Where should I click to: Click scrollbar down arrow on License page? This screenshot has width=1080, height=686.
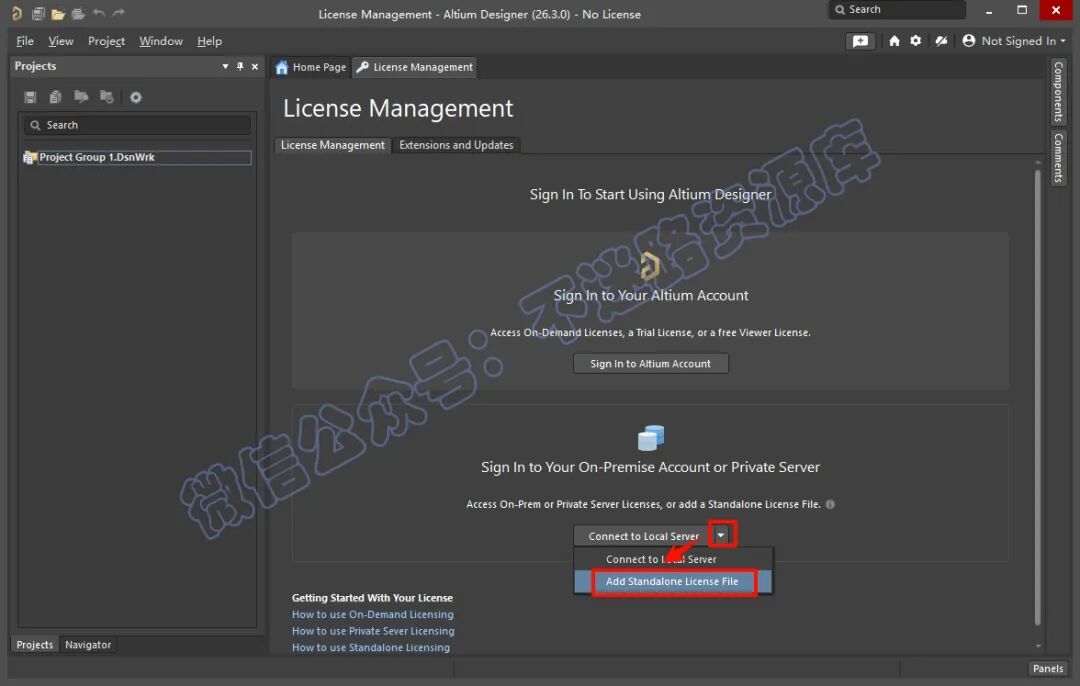click(x=1038, y=646)
